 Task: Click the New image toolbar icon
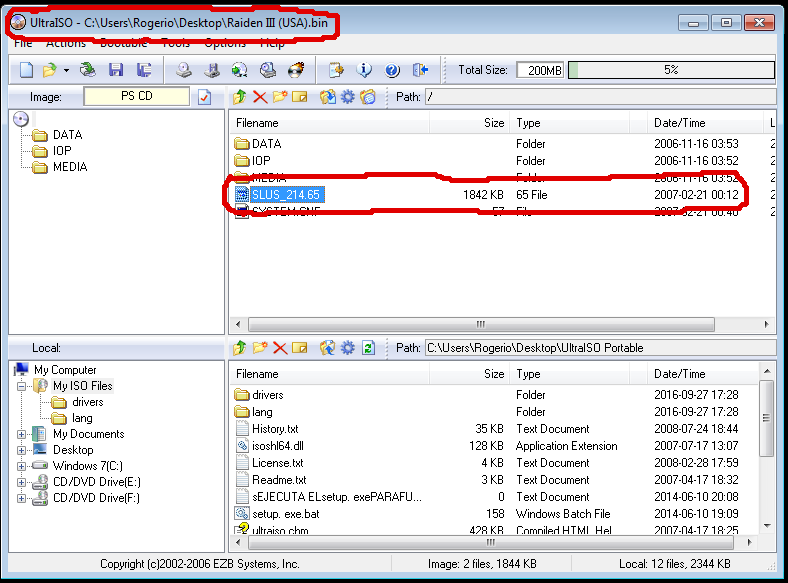26,70
